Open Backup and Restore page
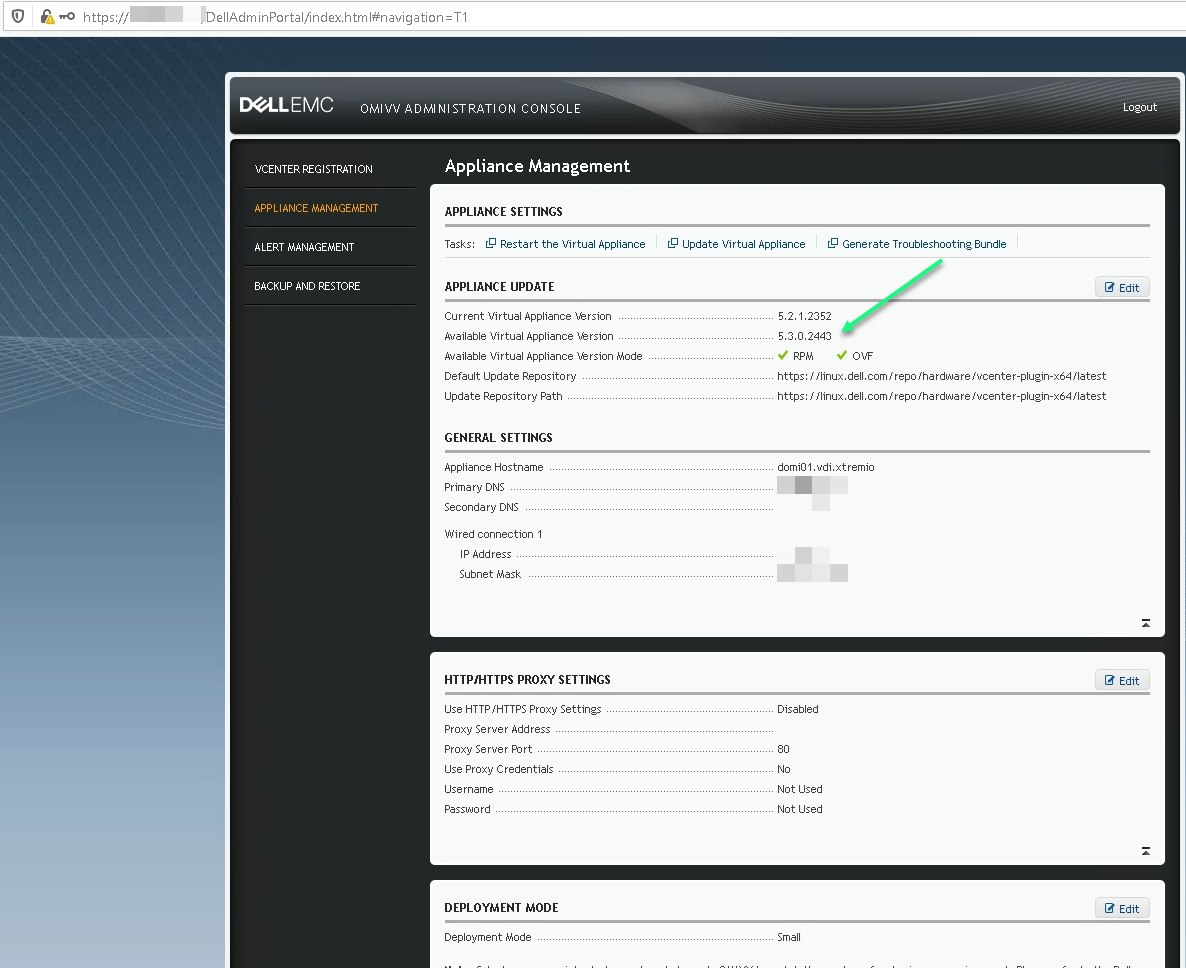 (307, 286)
